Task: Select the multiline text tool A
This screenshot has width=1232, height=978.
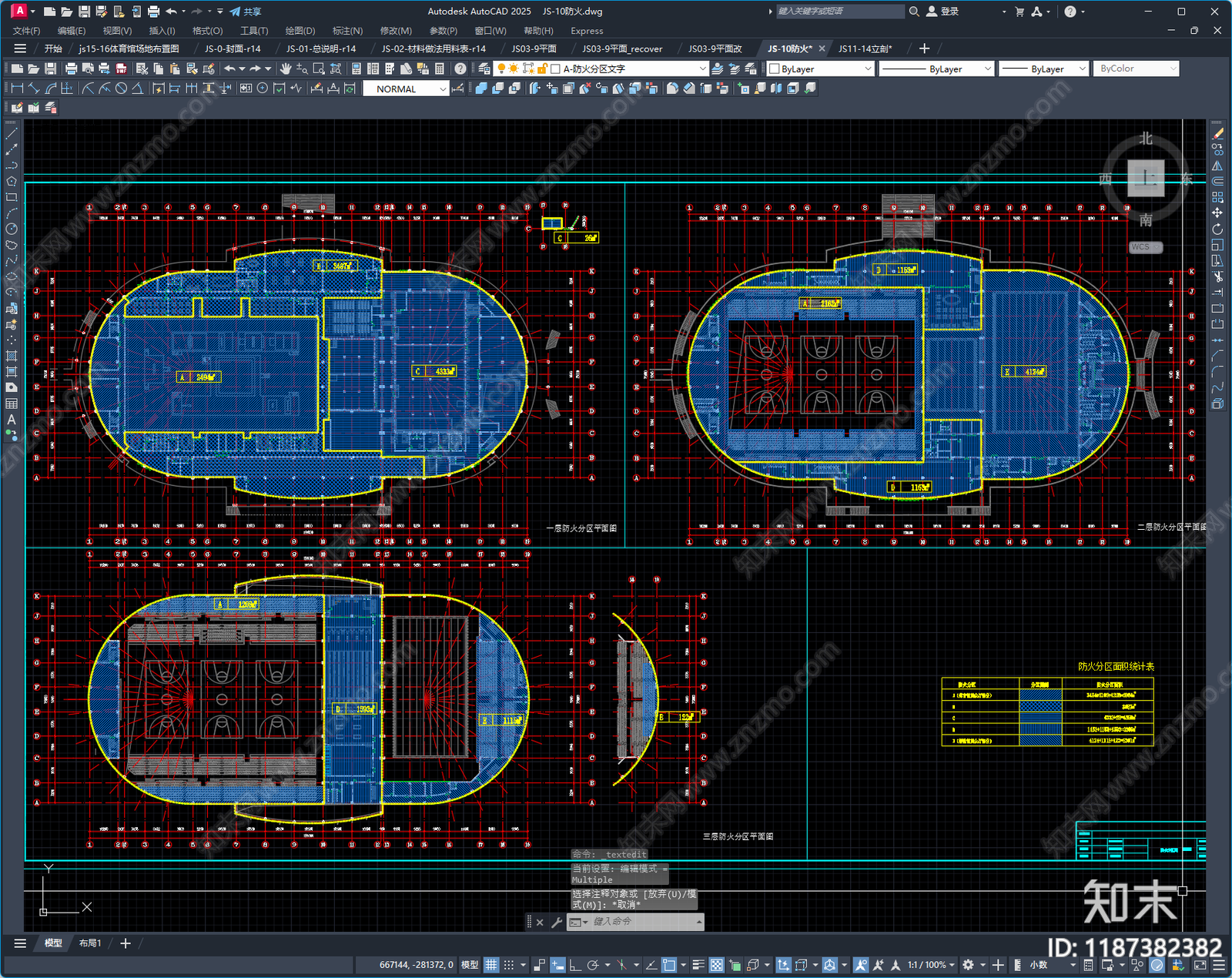Action: click(12, 420)
